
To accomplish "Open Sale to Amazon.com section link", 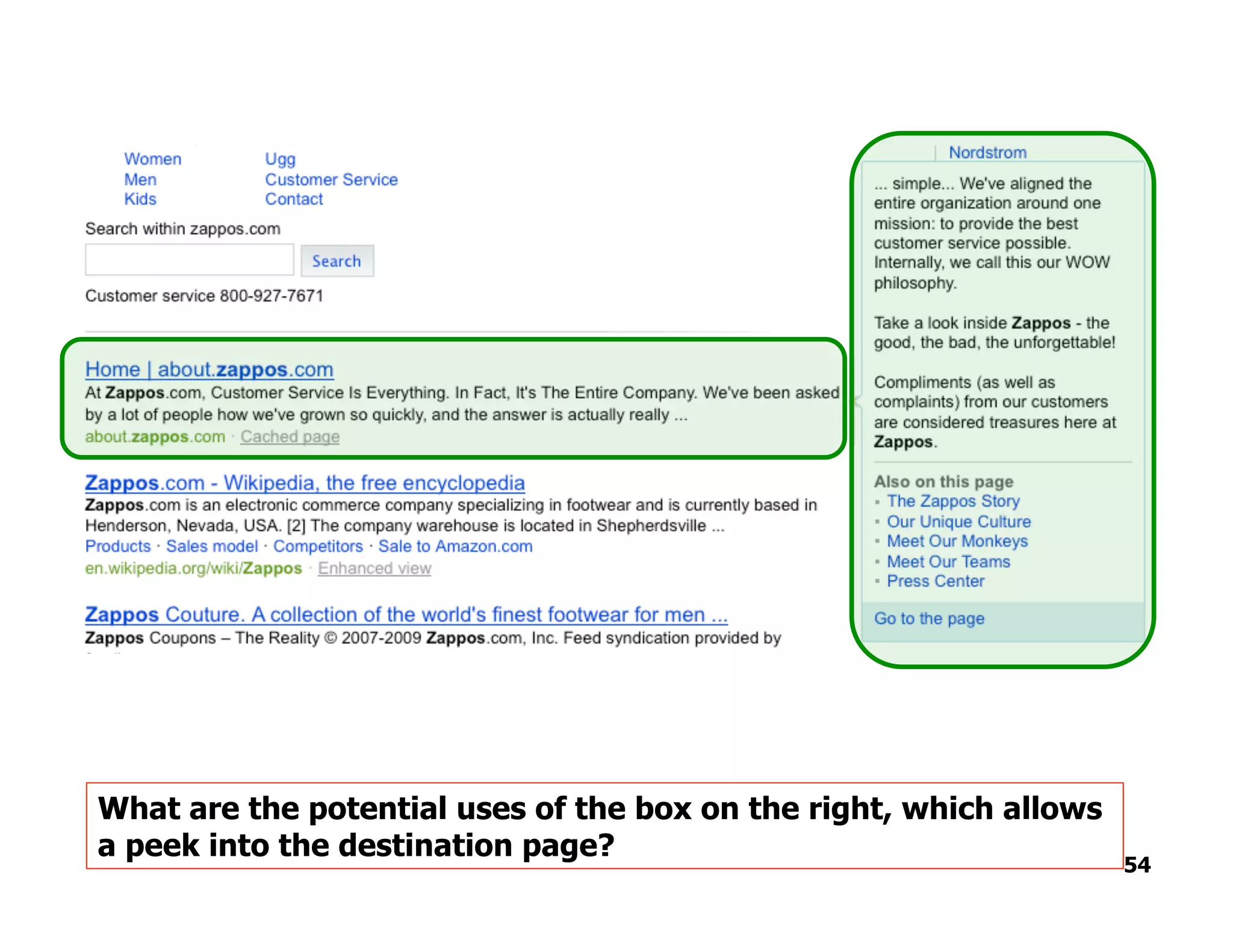I will point(455,546).
